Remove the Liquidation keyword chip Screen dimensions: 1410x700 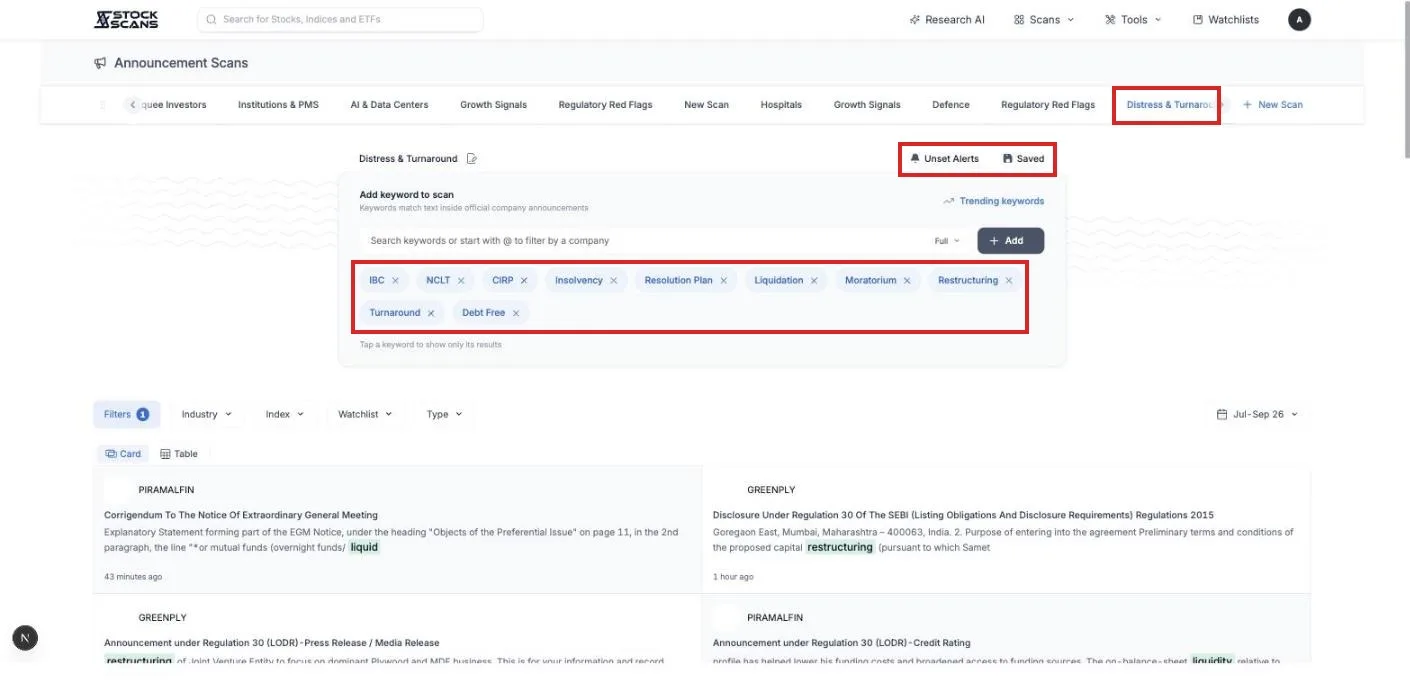coord(814,280)
